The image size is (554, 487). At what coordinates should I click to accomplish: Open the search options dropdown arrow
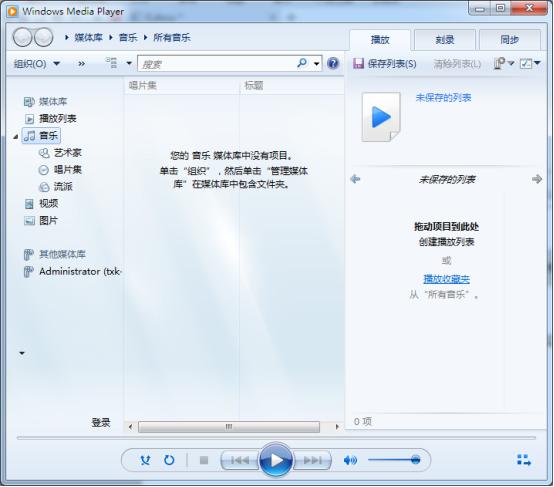317,64
